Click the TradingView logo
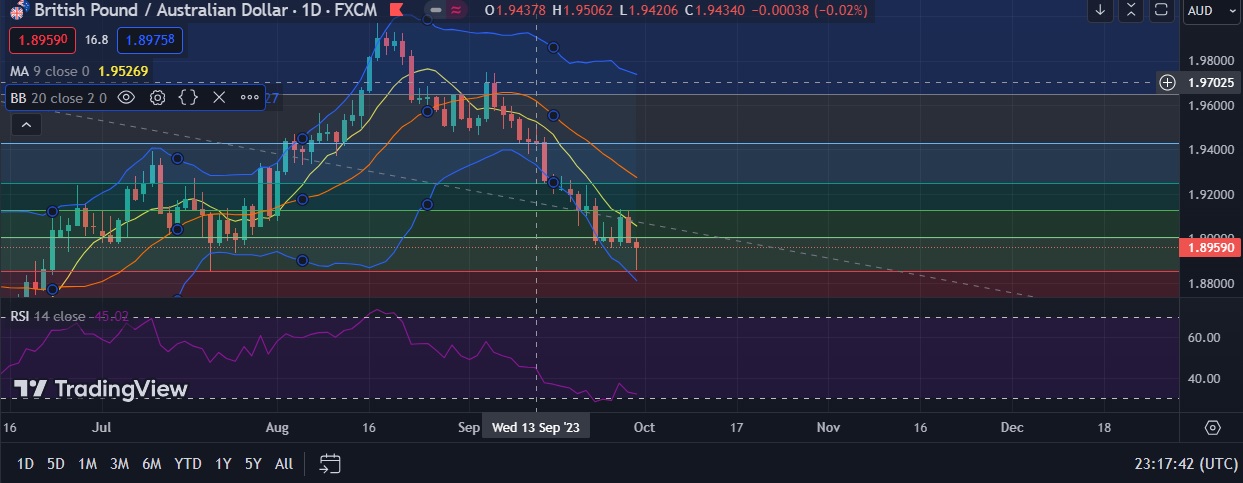Viewport: 1243px width, 483px height. pyautogui.click(x=101, y=389)
